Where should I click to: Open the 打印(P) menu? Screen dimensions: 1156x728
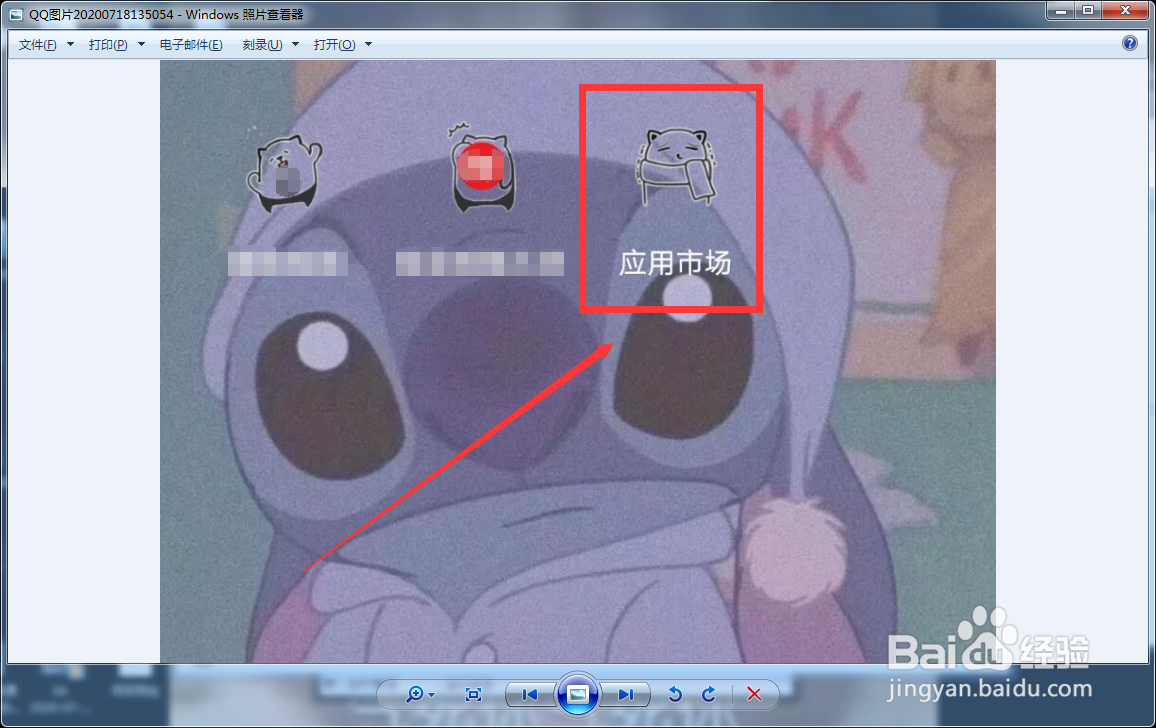pos(108,45)
